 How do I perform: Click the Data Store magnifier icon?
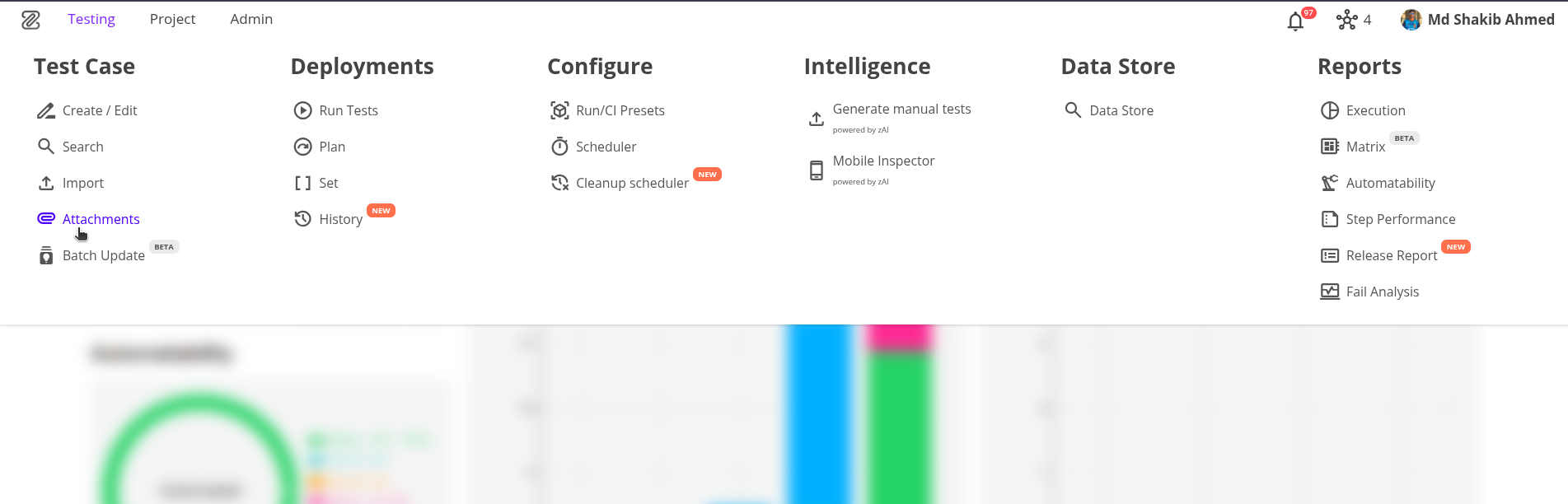click(x=1072, y=110)
